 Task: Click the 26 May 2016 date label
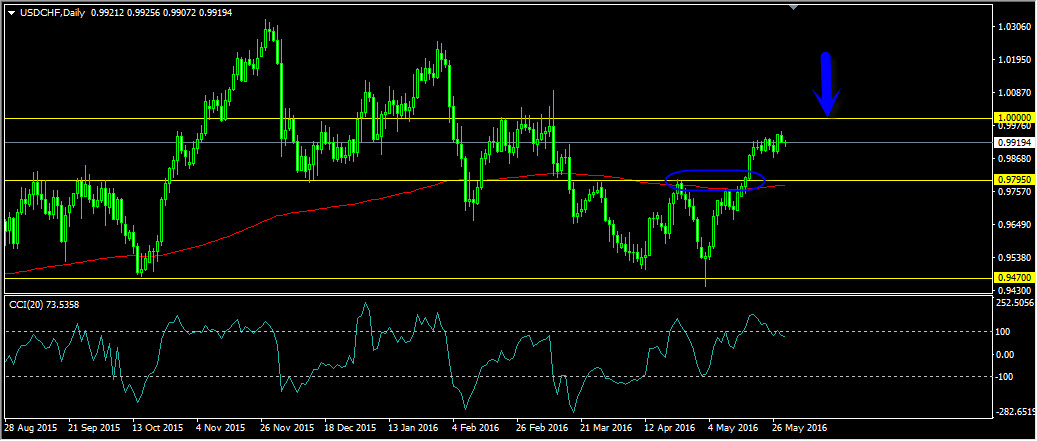tap(800, 428)
